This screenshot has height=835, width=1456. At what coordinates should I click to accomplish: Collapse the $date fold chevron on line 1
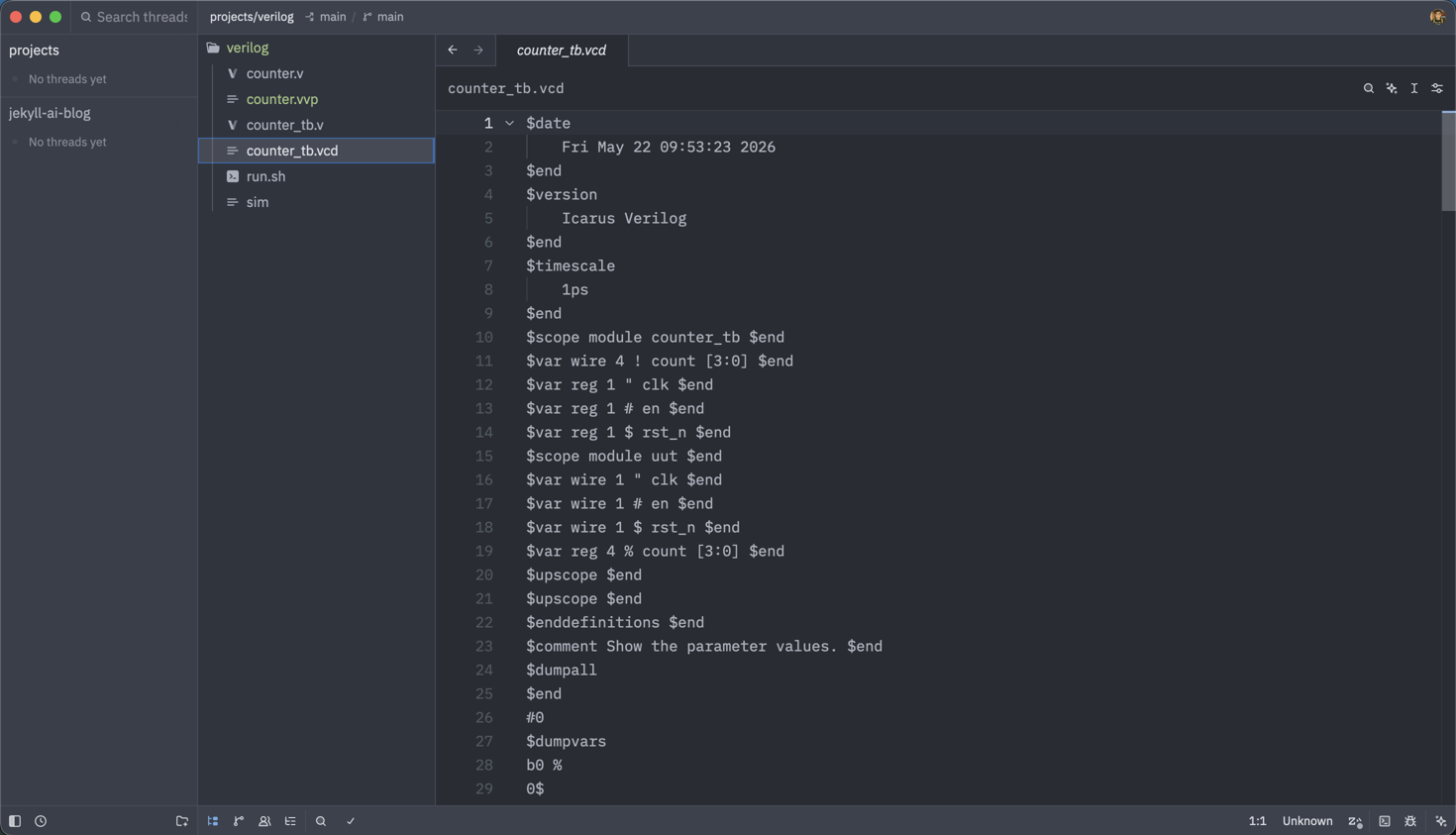509,124
